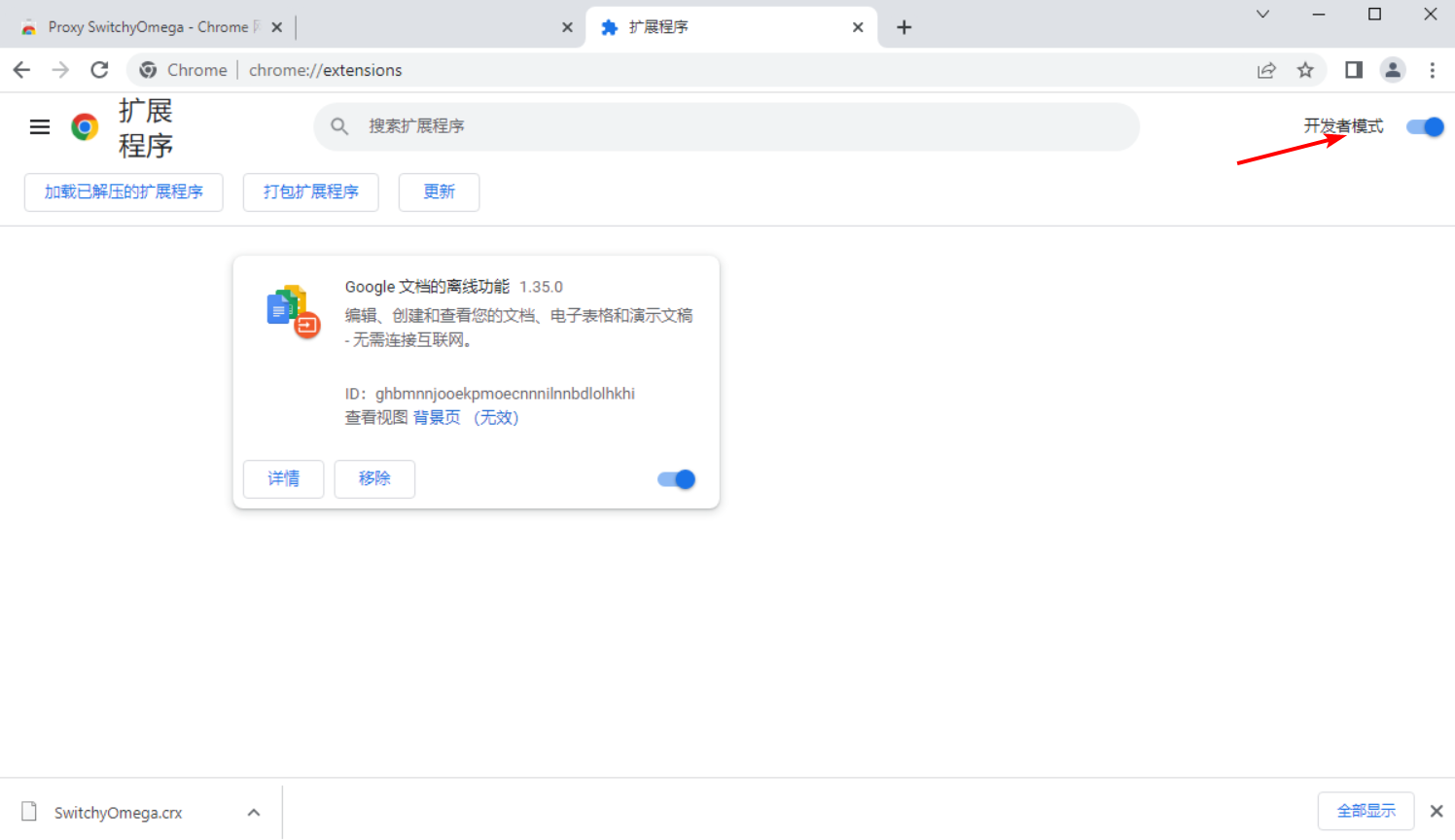Open the extensions hamburger main menu
This screenshot has width=1455, height=840.
40,127
